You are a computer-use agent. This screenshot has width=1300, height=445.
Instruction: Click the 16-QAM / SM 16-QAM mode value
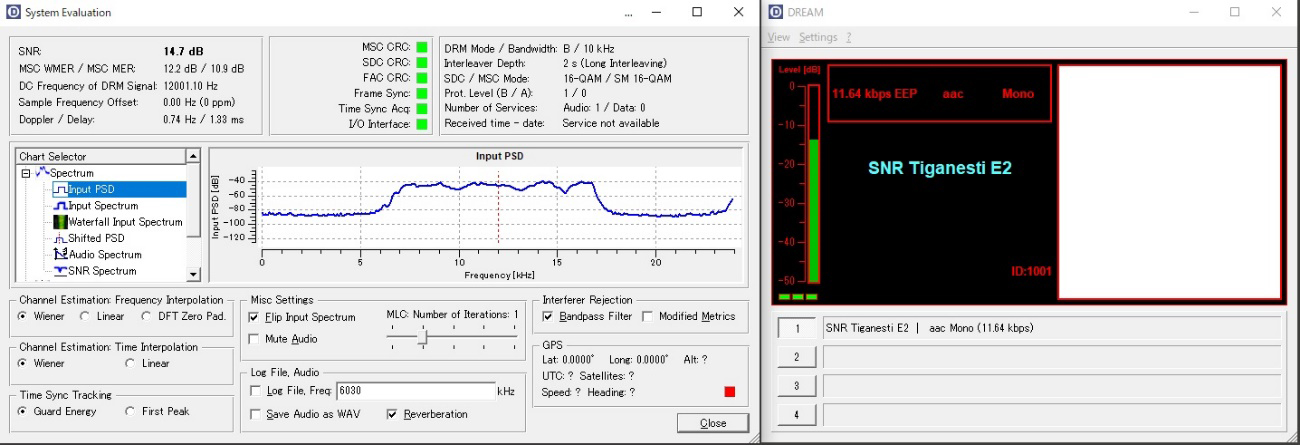click(618, 78)
